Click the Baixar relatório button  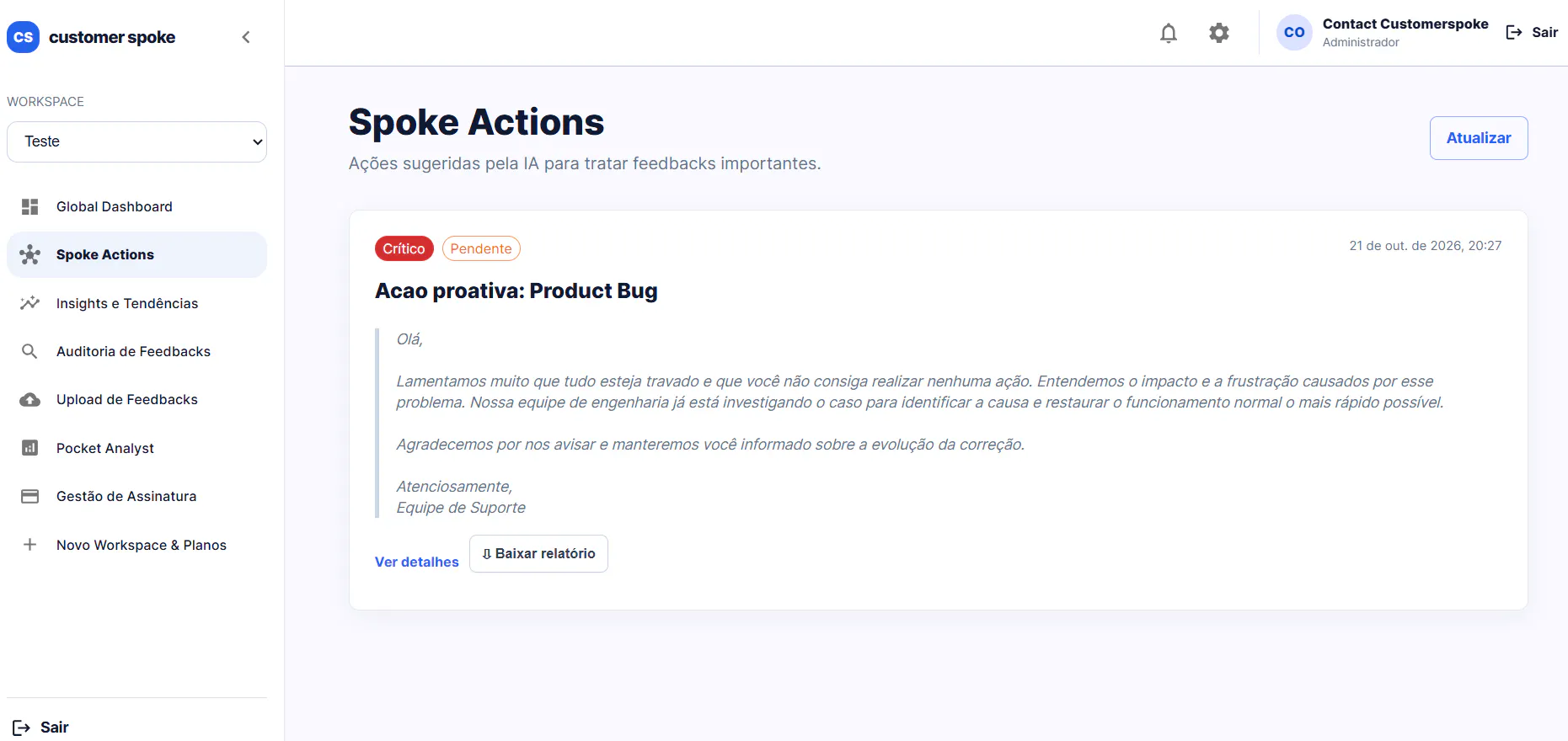coord(538,554)
